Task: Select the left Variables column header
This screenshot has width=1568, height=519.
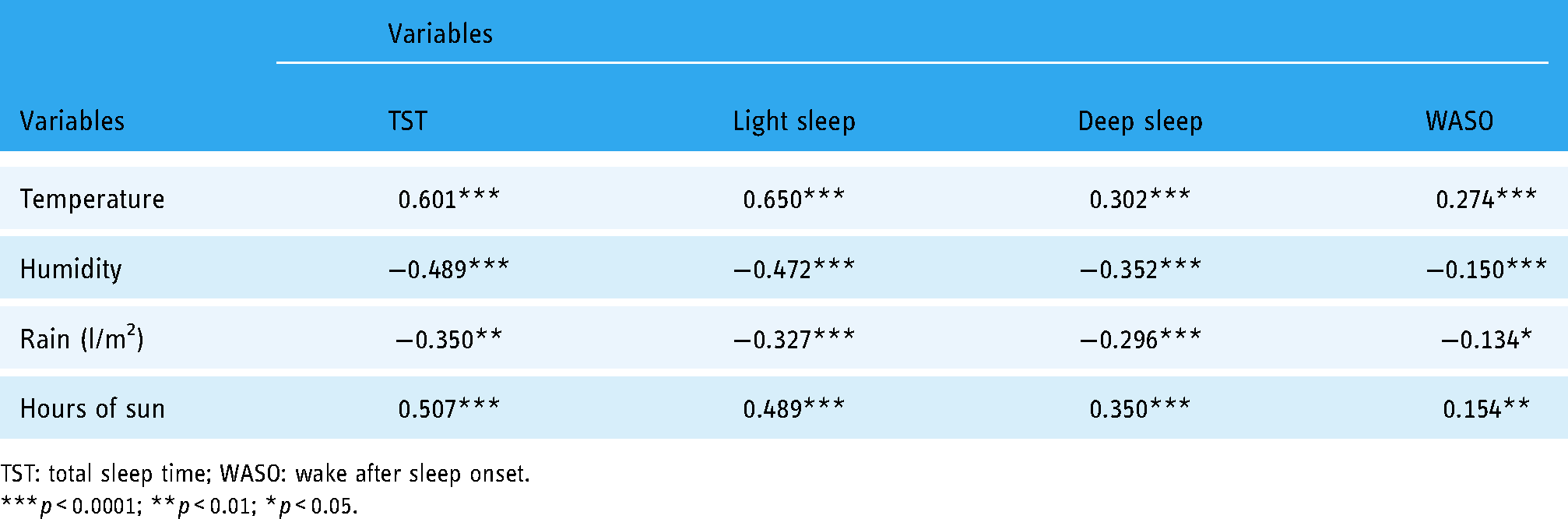Action: (x=72, y=121)
